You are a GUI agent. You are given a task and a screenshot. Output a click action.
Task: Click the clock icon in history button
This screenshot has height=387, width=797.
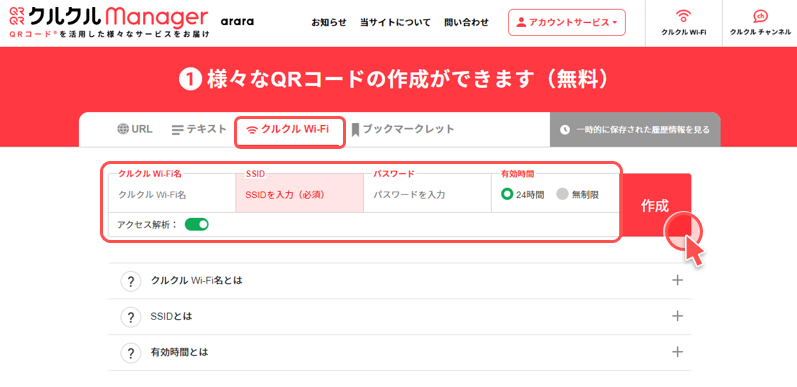pos(565,130)
